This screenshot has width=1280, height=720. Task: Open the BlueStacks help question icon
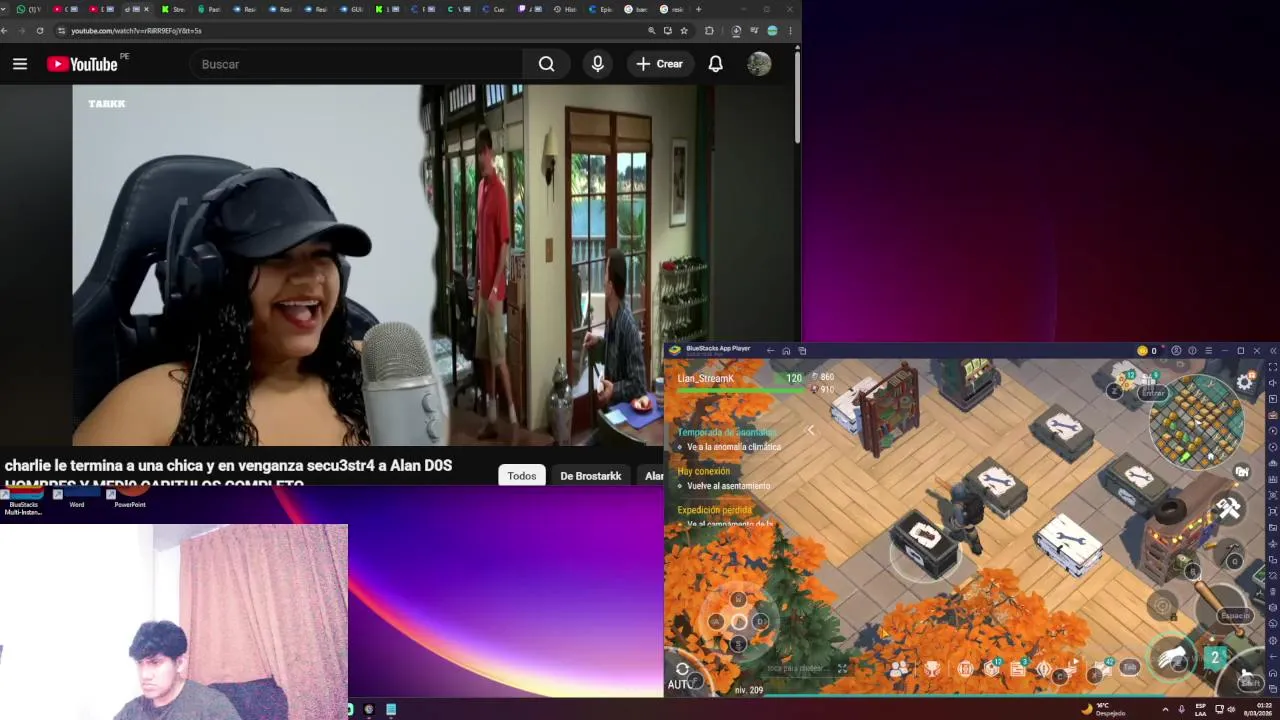click(1192, 351)
